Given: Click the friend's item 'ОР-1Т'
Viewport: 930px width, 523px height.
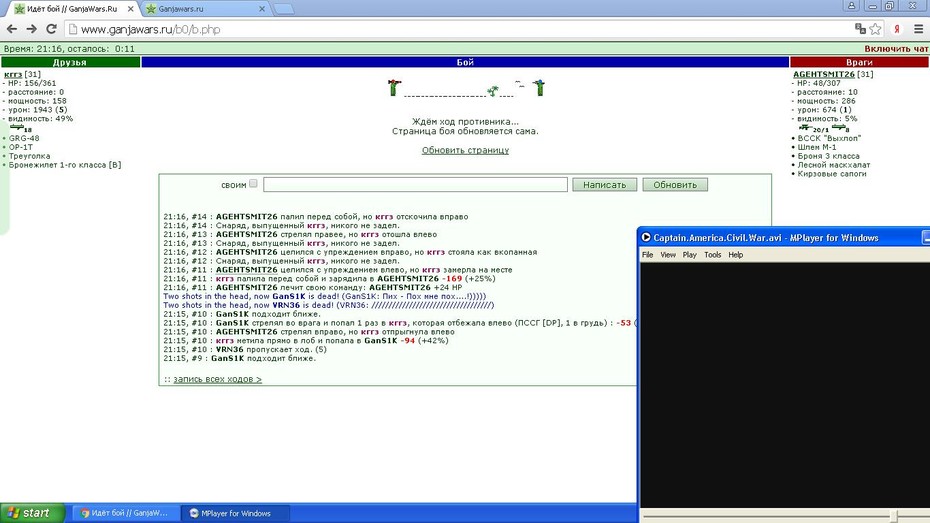Looking at the screenshot, I should pos(21,147).
